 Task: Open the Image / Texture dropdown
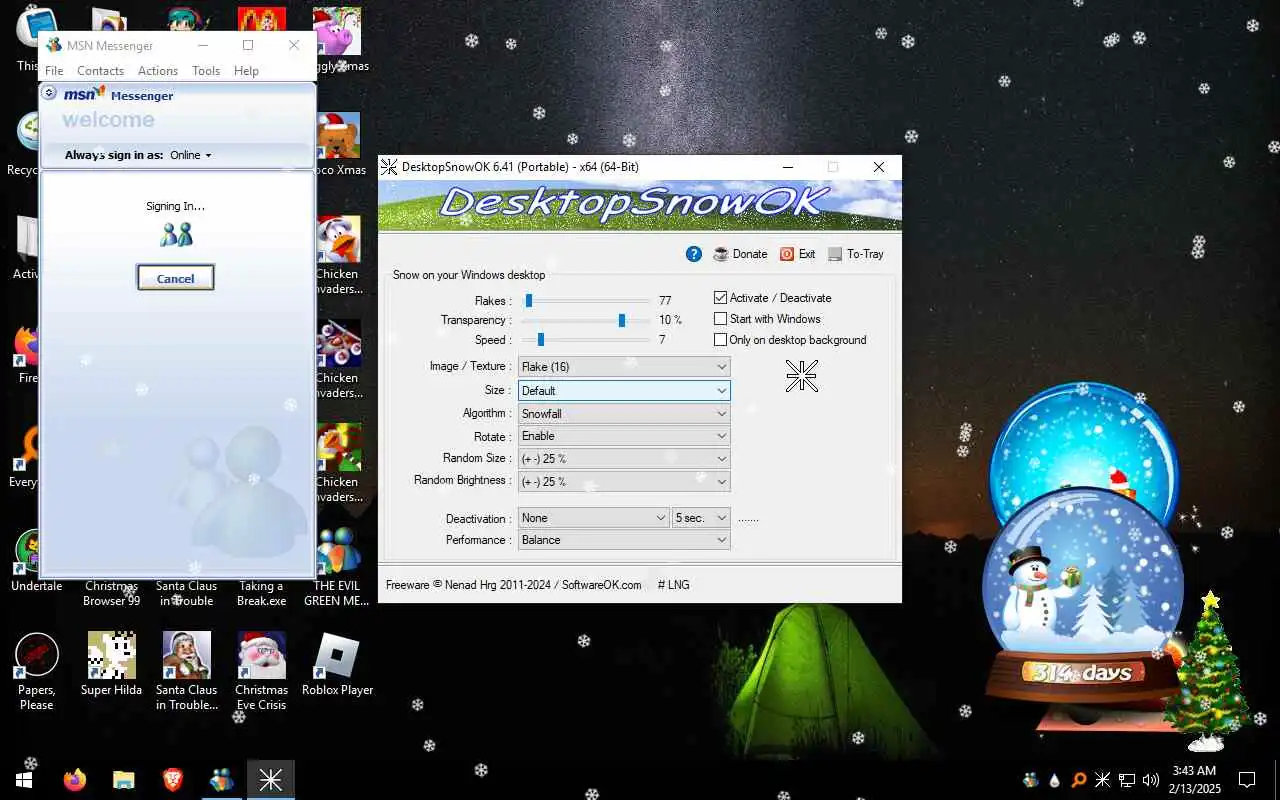[x=624, y=367]
